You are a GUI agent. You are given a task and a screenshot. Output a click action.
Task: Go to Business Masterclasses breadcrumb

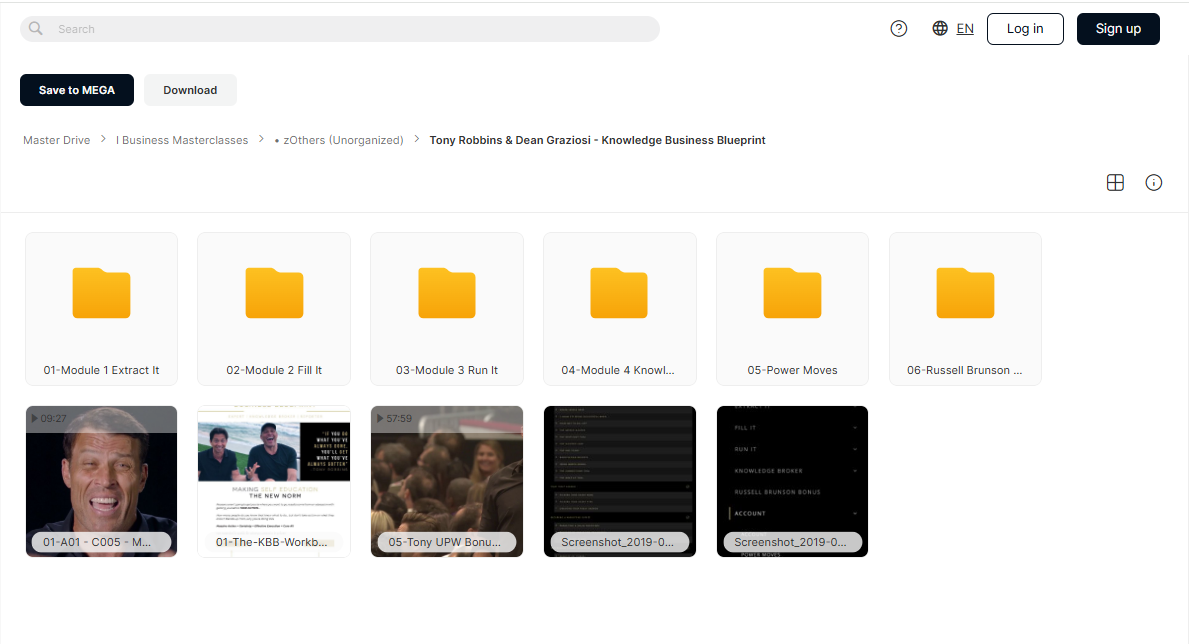[182, 140]
